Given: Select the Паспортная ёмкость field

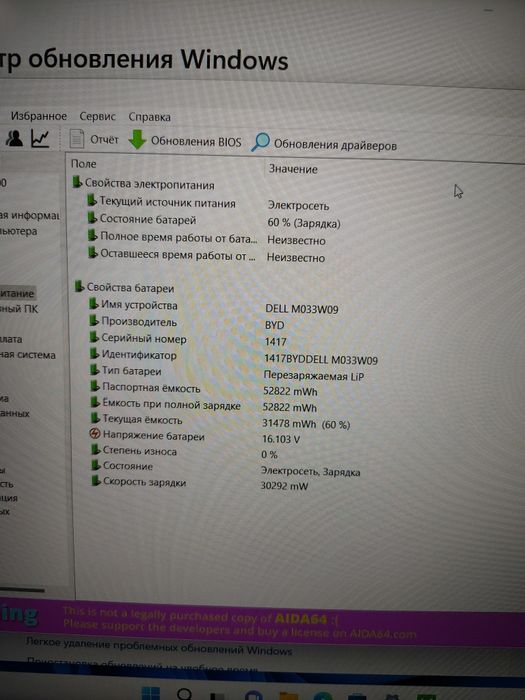Looking at the screenshot, I should (x=151, y=388).
